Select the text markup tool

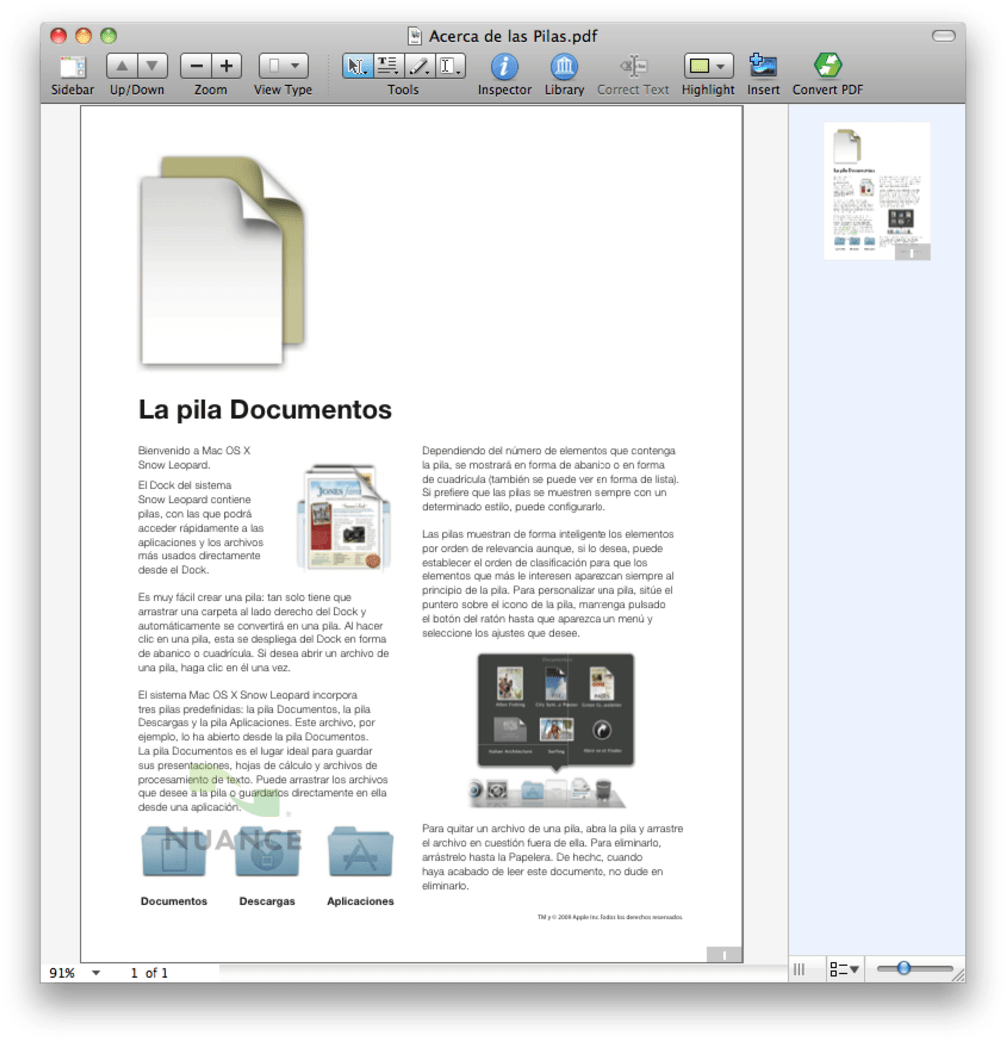[x=387, y=64]
